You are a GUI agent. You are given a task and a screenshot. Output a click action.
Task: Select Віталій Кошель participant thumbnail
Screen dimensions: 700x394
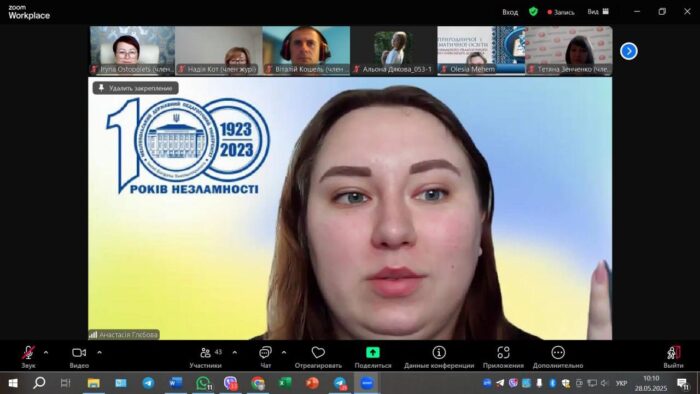pyautogui.click(x=306, y=50)
